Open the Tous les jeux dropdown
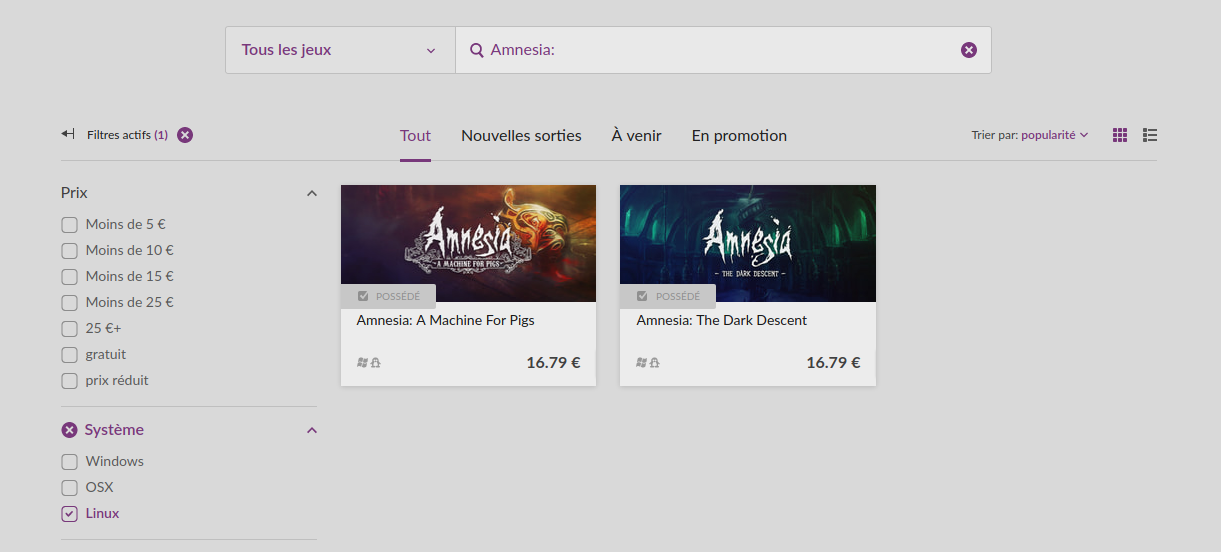1221x552 pixels. tap(340, 50)
